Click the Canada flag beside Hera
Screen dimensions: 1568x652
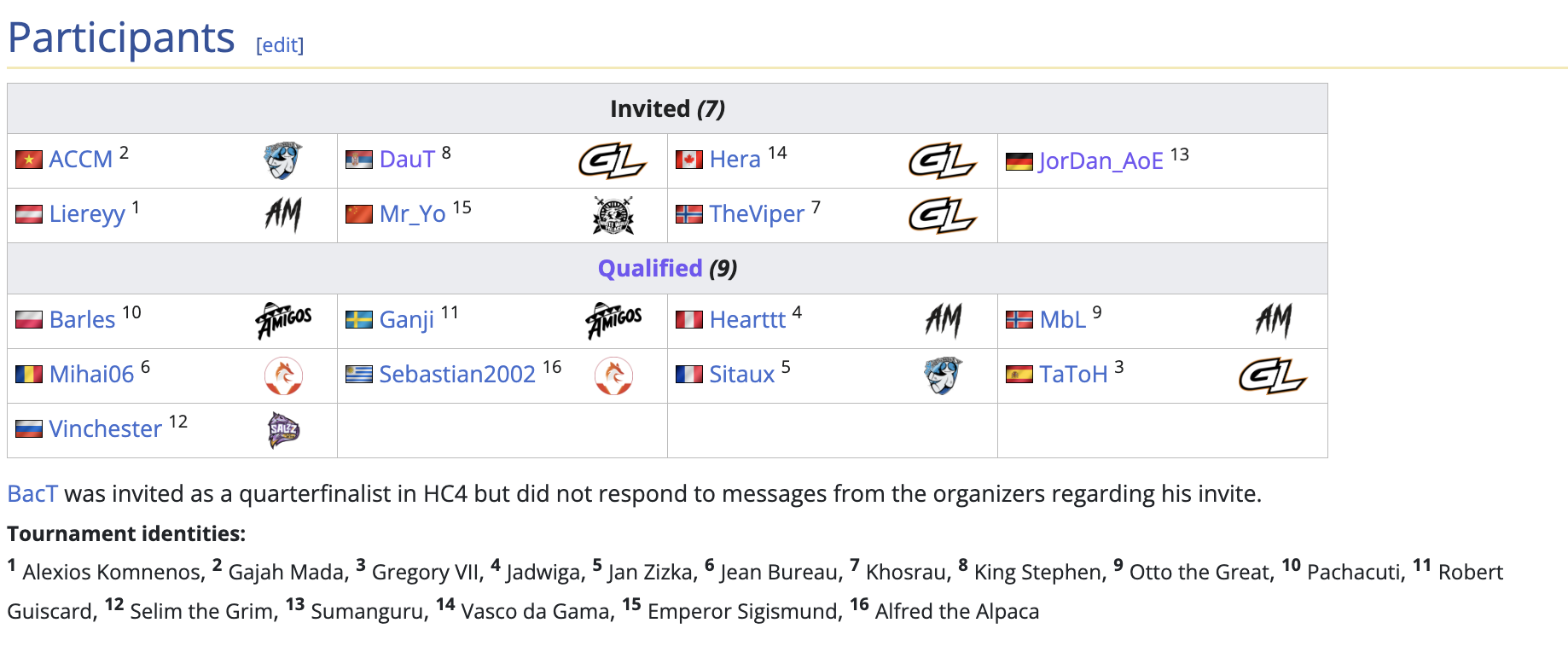[689, 160]
